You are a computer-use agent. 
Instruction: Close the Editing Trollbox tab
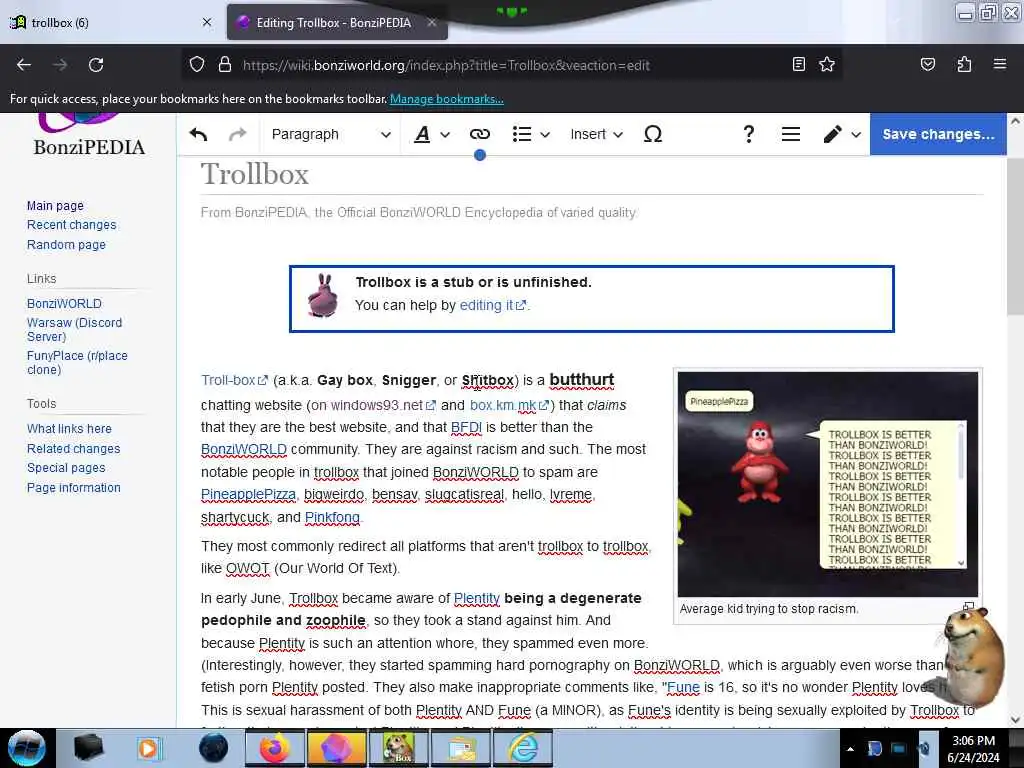pos(432,22)
